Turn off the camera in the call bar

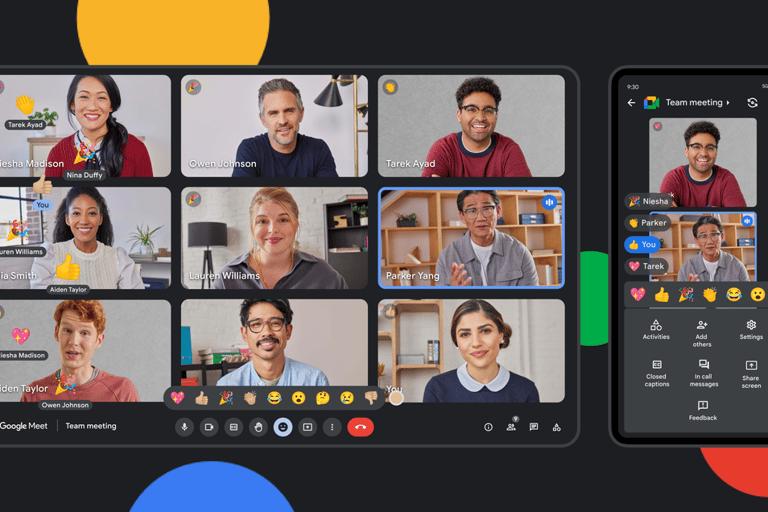pyautogui.click(x=209, y=427)
